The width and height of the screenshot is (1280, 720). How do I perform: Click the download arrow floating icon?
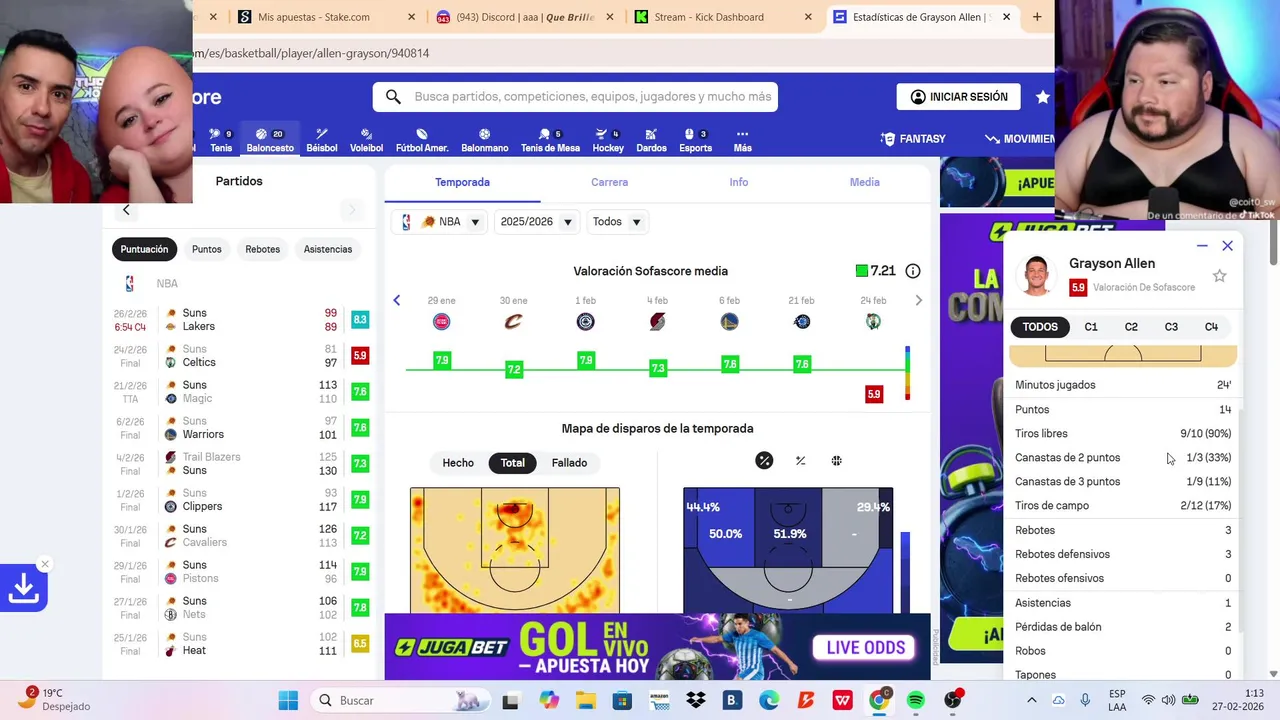[x=24, y=589]
